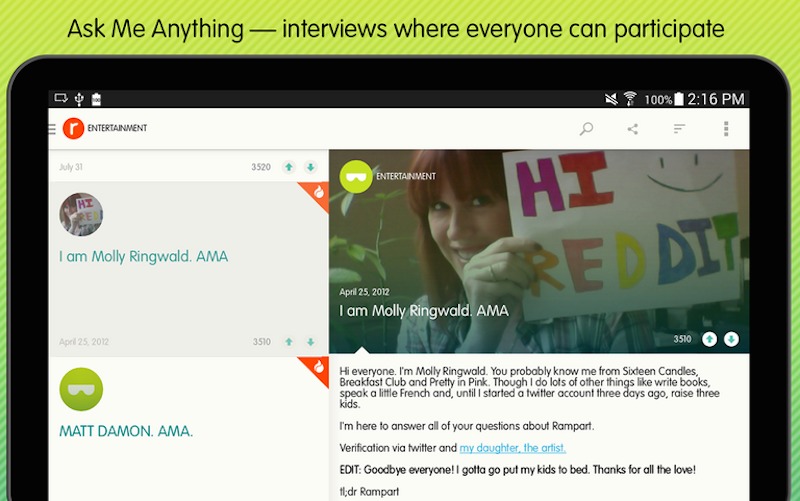The width and height of the screenshot is (800, 501).
Task: Open the hamburger navigation menu
Action: (x=52, y=129)
